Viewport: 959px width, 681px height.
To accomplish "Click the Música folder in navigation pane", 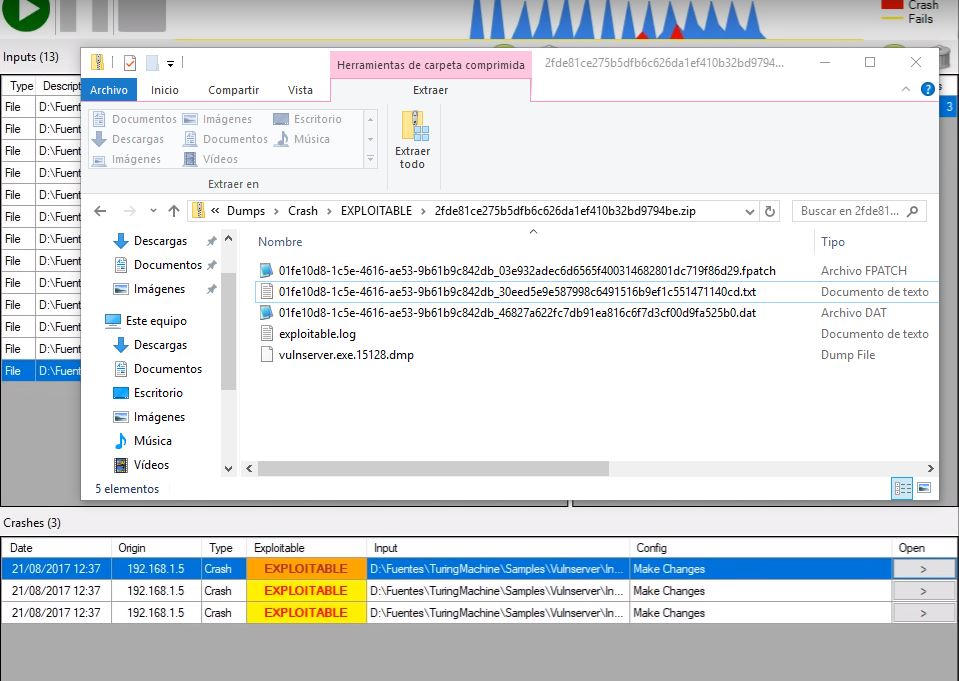I will [152, 441].
